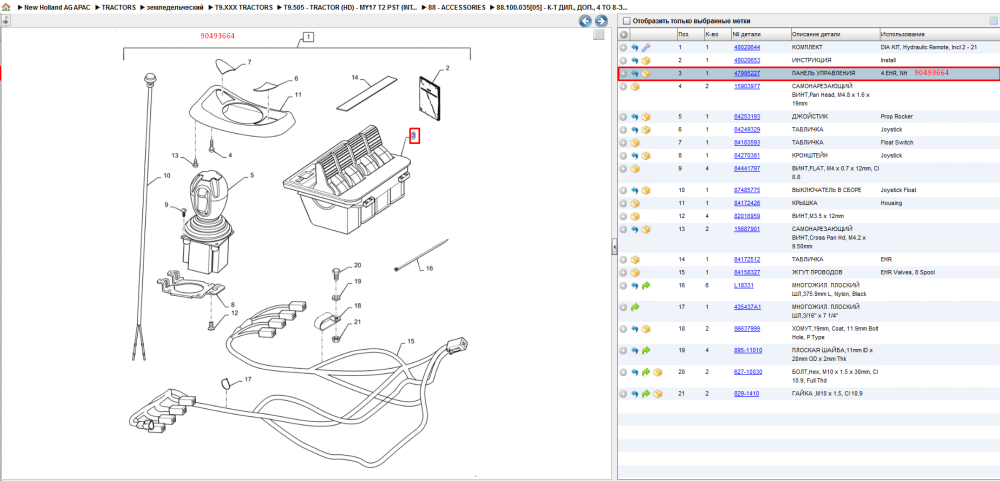Image resolution: width=1000 pixels, height=481 pixels.
Task: Click box icon for part 15903977
Action: [635, 86]
